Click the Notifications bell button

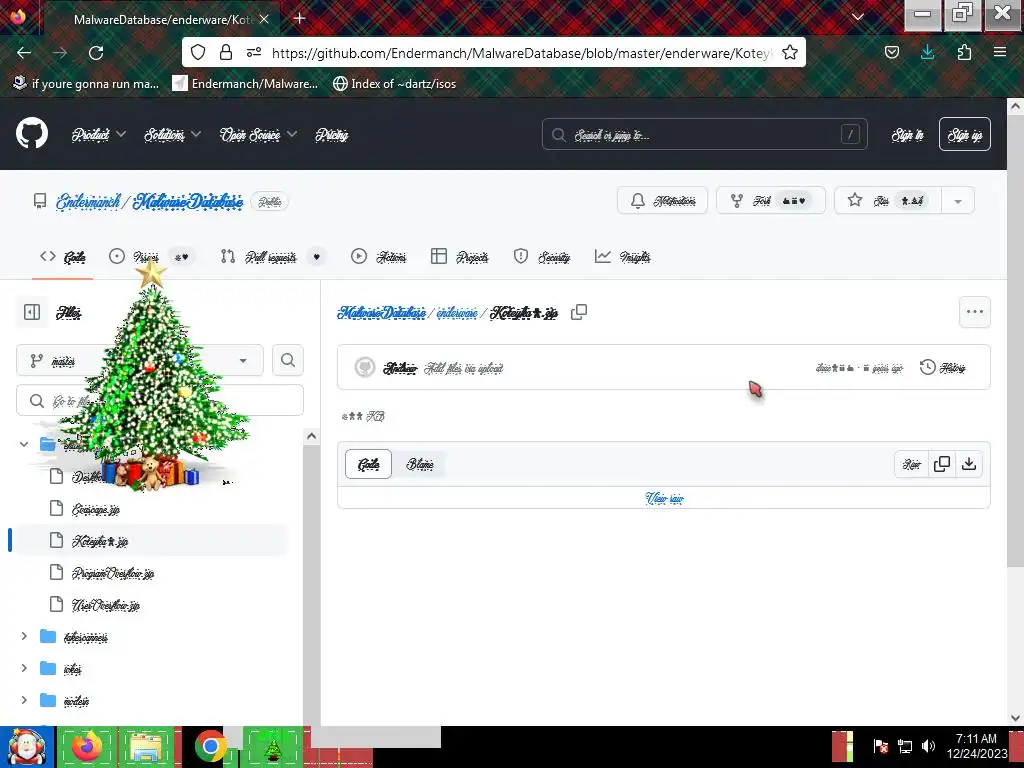(x=662, y=200)
